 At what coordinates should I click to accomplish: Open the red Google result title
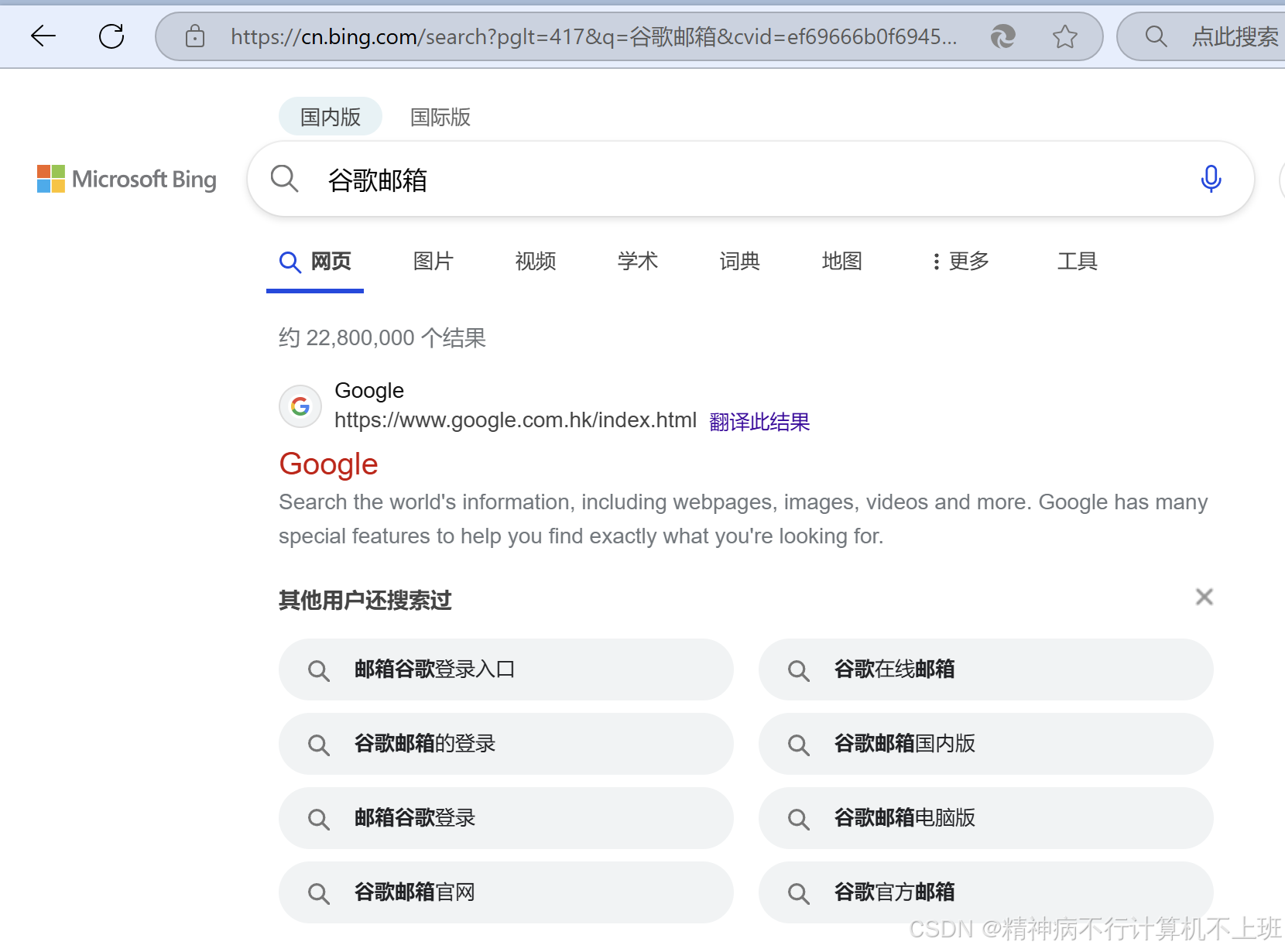point(328,464)
